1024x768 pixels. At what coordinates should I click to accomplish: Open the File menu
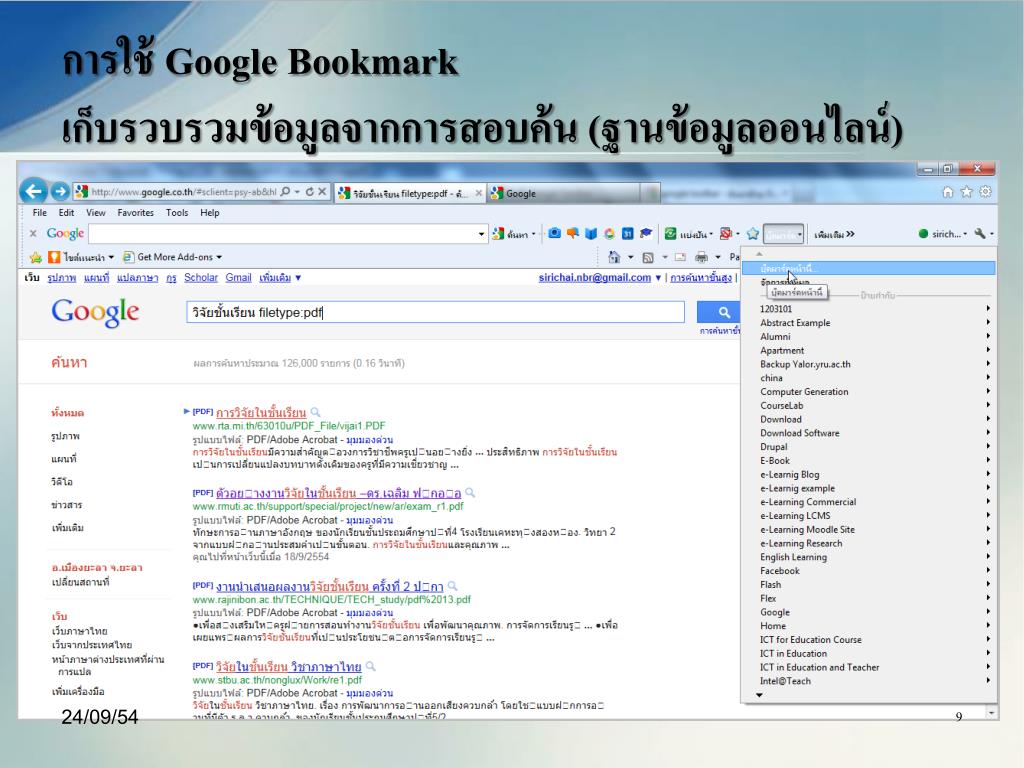point(40,213)
